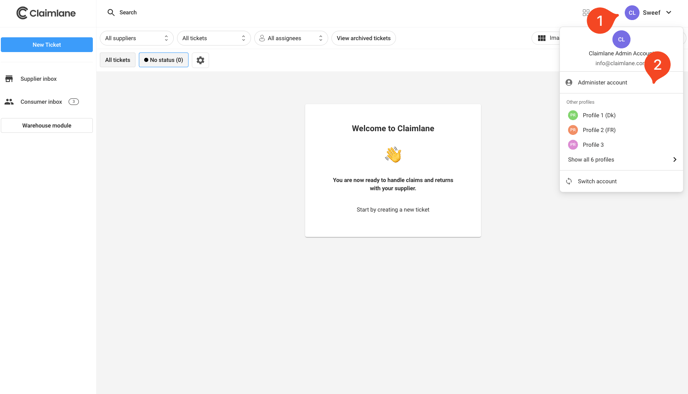Click View archived tickets button

[363, 38]
